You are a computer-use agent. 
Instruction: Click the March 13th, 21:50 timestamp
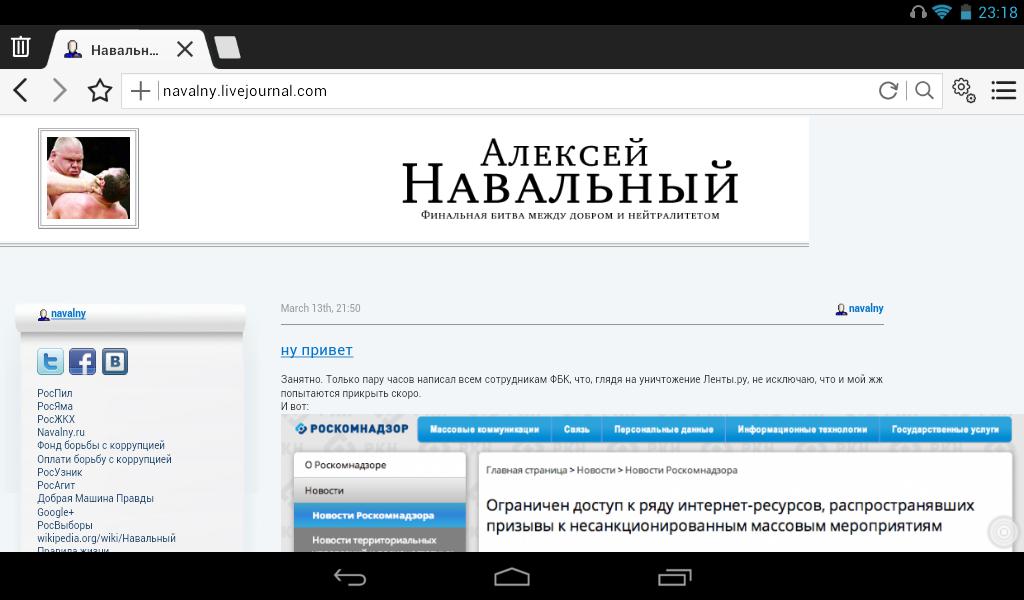click(x=321, y=308)
